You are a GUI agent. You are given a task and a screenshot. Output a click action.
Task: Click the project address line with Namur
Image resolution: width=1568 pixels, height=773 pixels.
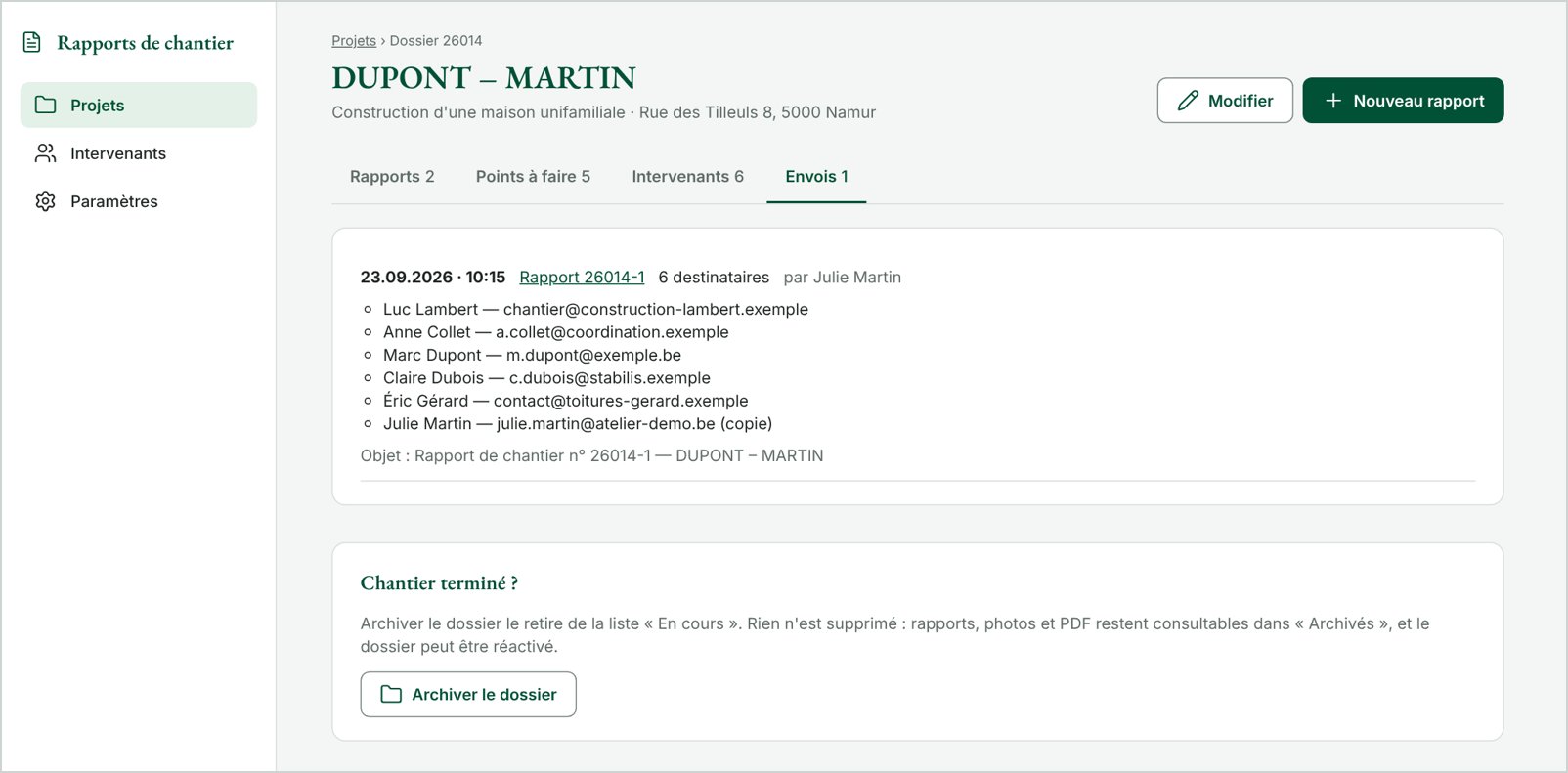[x=603, y=112]
